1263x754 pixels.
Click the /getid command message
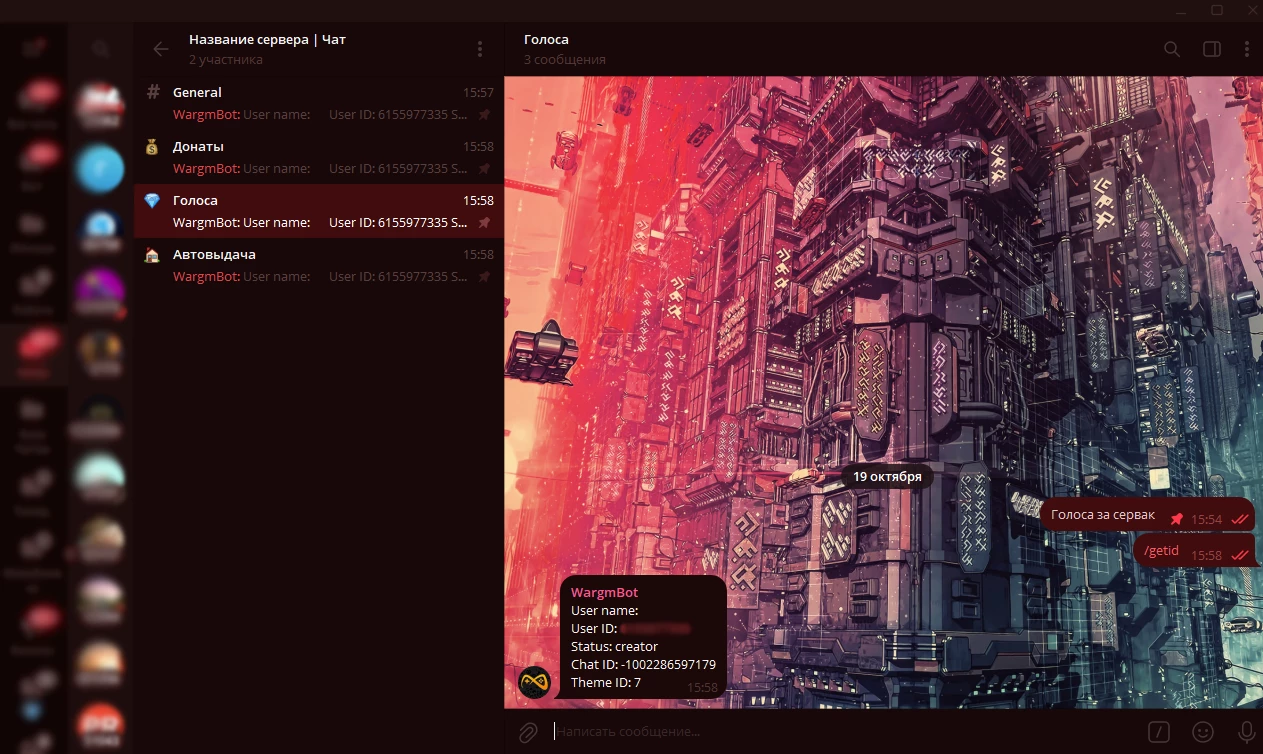(1162, 551)
